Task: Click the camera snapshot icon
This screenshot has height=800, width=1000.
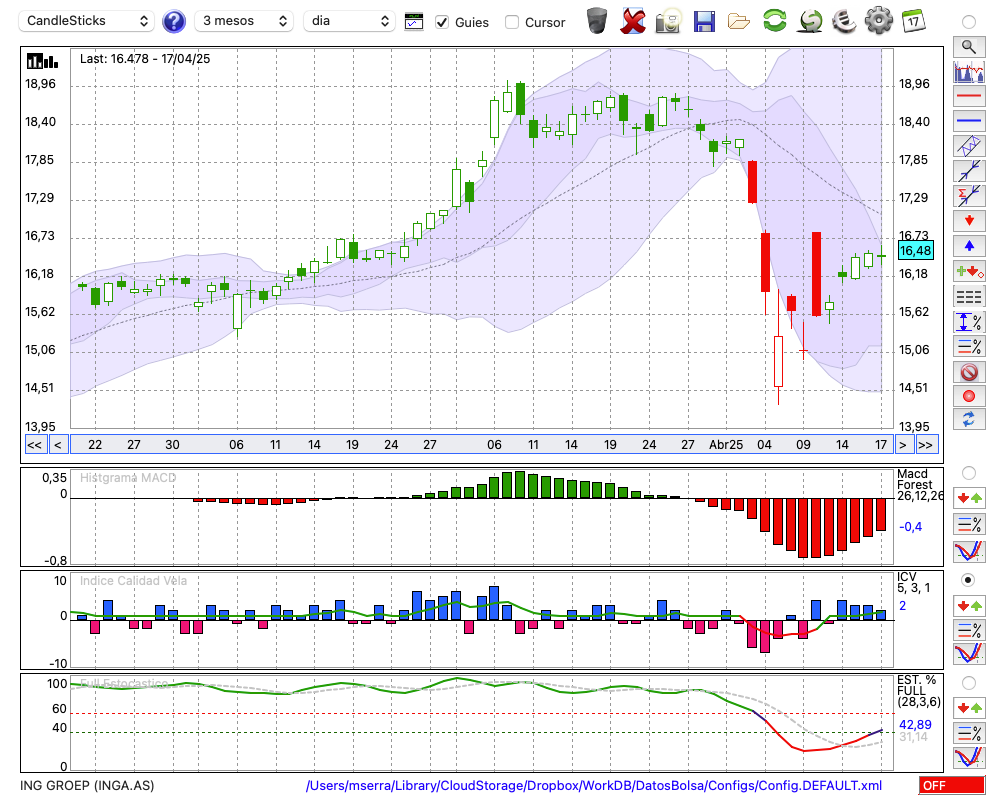Action: 668,21
